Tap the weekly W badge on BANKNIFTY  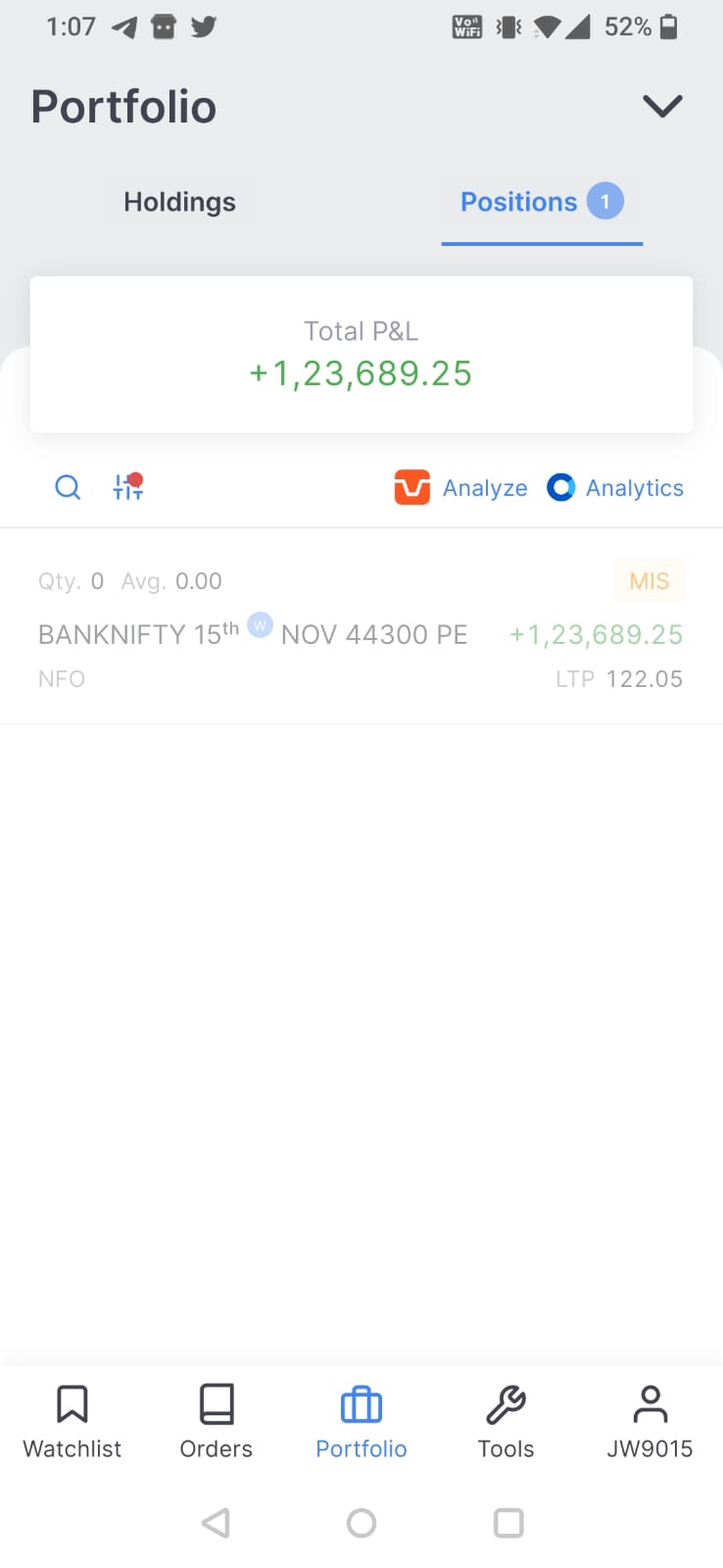[x=260, y=624]
